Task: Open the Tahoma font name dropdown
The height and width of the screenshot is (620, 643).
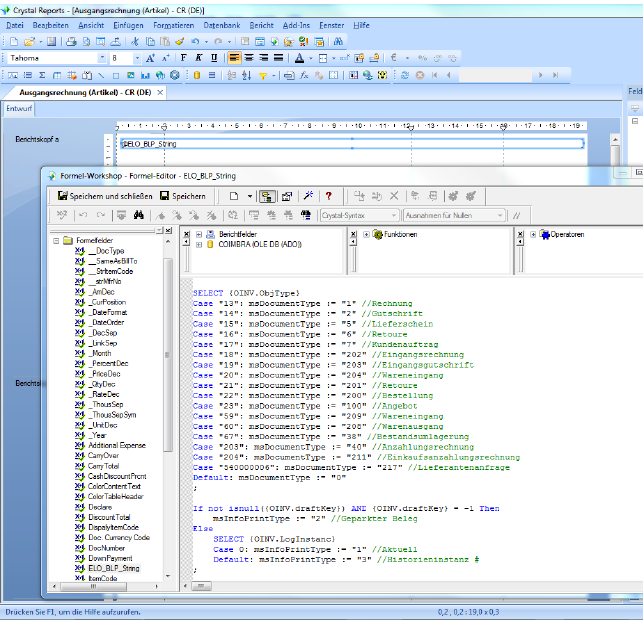Action: click(101, 58)
